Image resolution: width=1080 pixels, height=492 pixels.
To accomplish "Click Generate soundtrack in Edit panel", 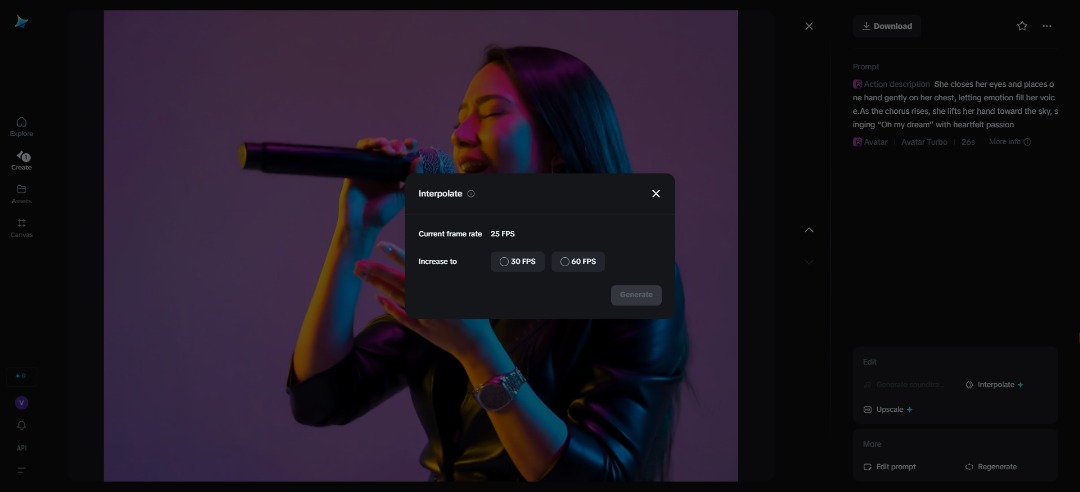I will pyautogui.click(x=904, y=385).
